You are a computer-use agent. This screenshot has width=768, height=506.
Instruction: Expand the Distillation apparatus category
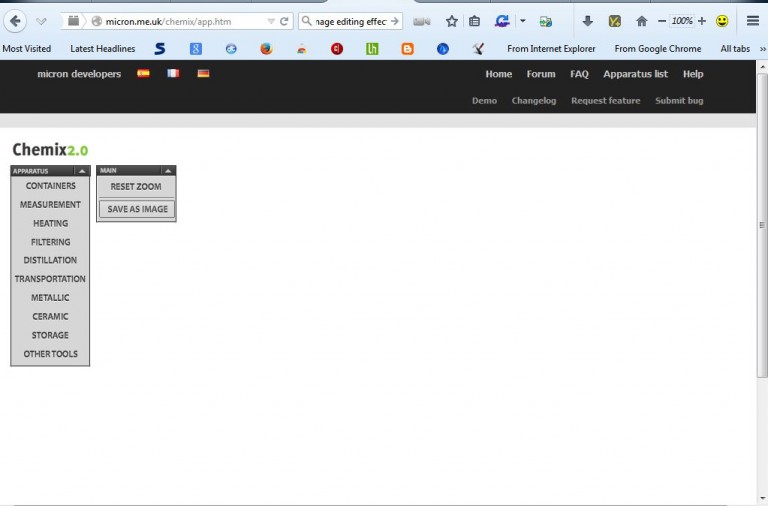click(x=50, y=260)
